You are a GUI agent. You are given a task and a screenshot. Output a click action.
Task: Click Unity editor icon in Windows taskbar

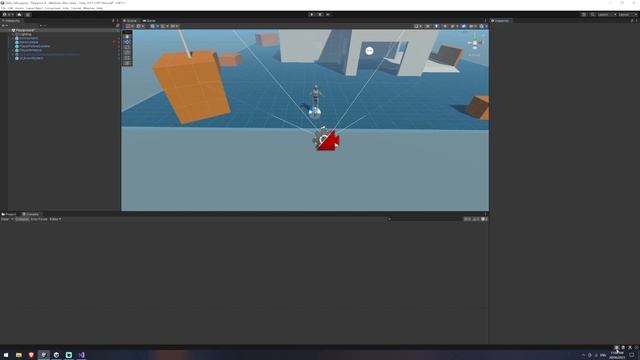click(x=44, y=355)
